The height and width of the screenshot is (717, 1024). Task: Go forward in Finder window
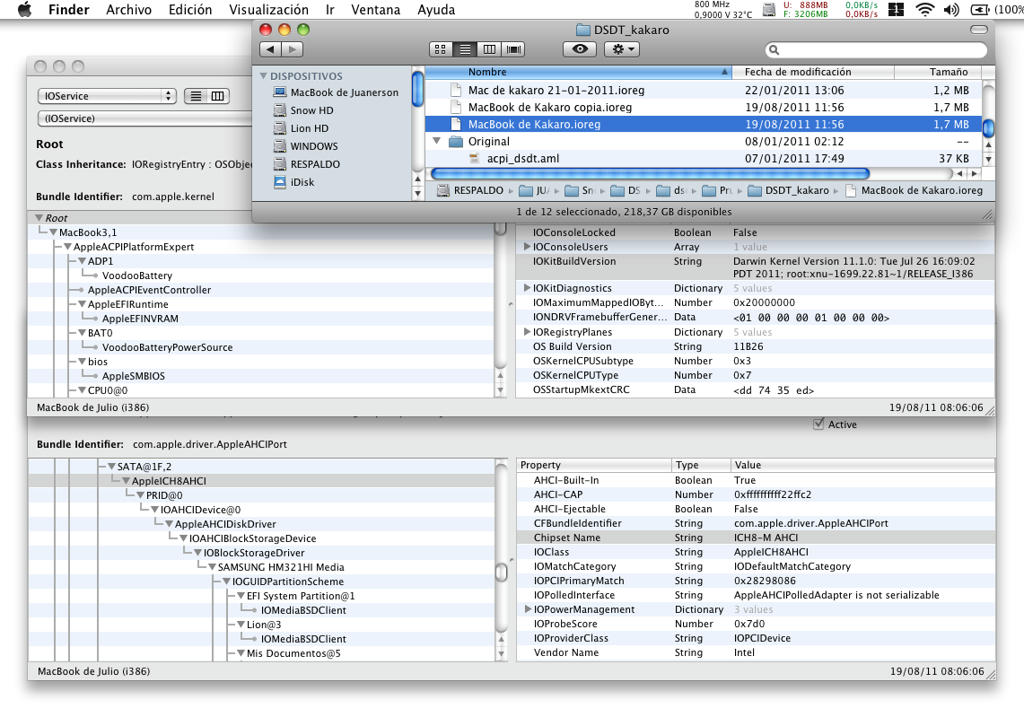[293, 49]
